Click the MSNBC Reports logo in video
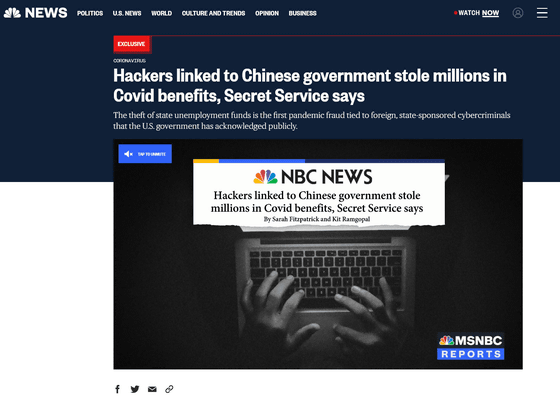560x400 pixels. point(471,346)
